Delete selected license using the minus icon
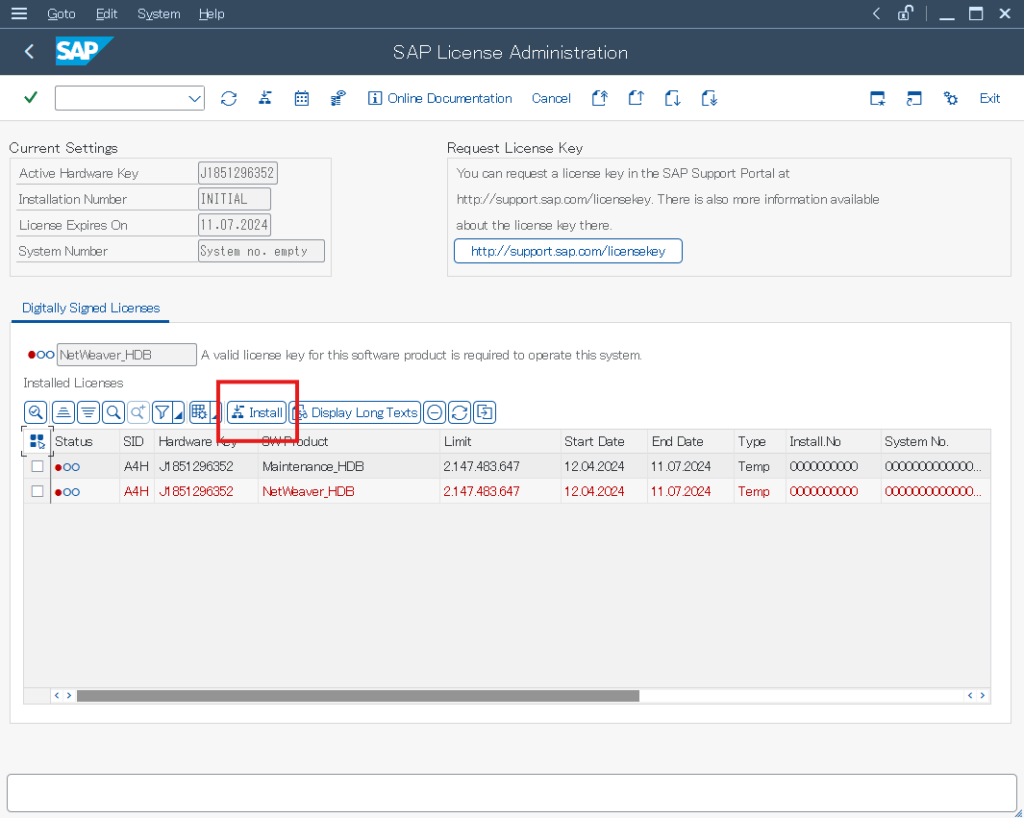Viewport: 1024px width, 818px height. pyautogui.click(x=434, y=412)
